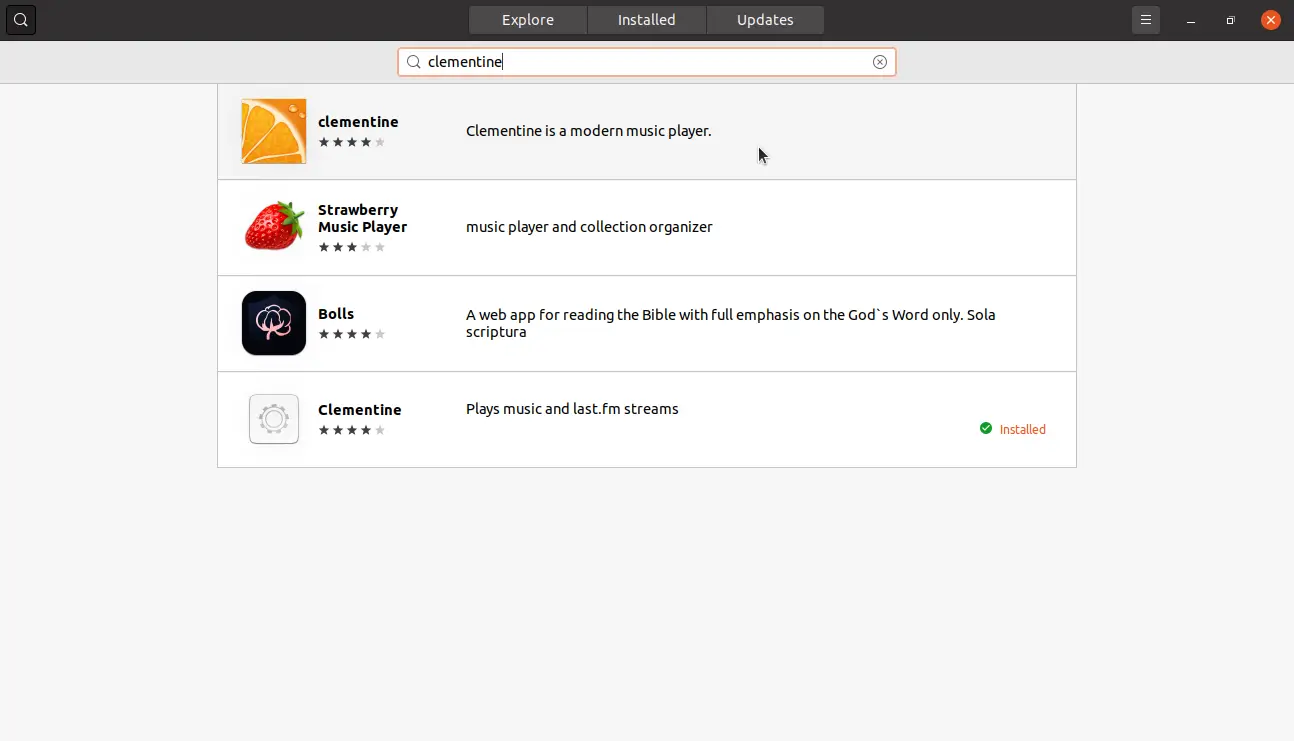Click the Bolls app icon
Image resolution: width=1294 pixels, height=741 pixels.
[x=274, y=323]
